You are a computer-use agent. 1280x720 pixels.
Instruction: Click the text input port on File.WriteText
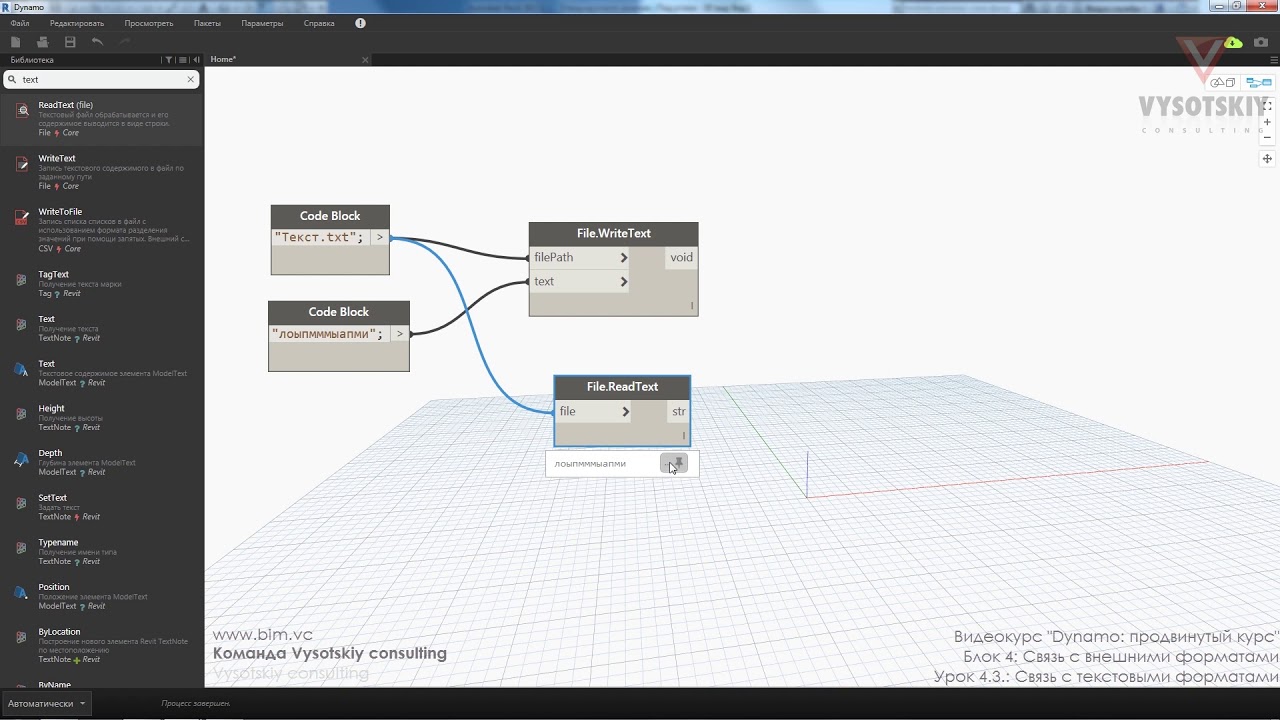(x=580, y=281)
